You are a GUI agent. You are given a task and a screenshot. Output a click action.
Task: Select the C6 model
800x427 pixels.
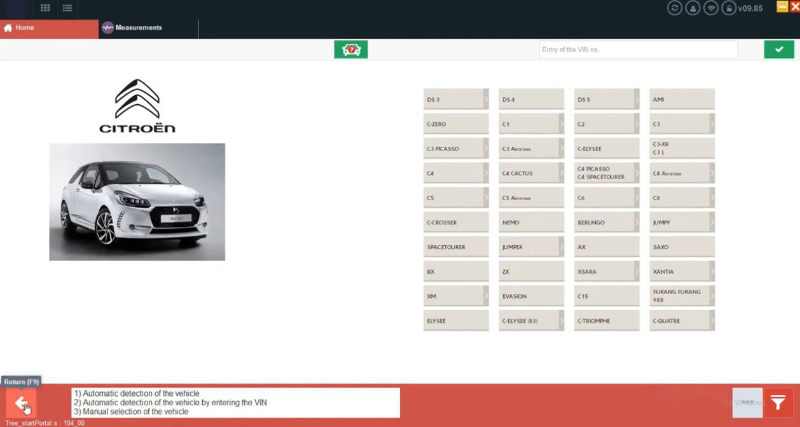click(607, 197)
